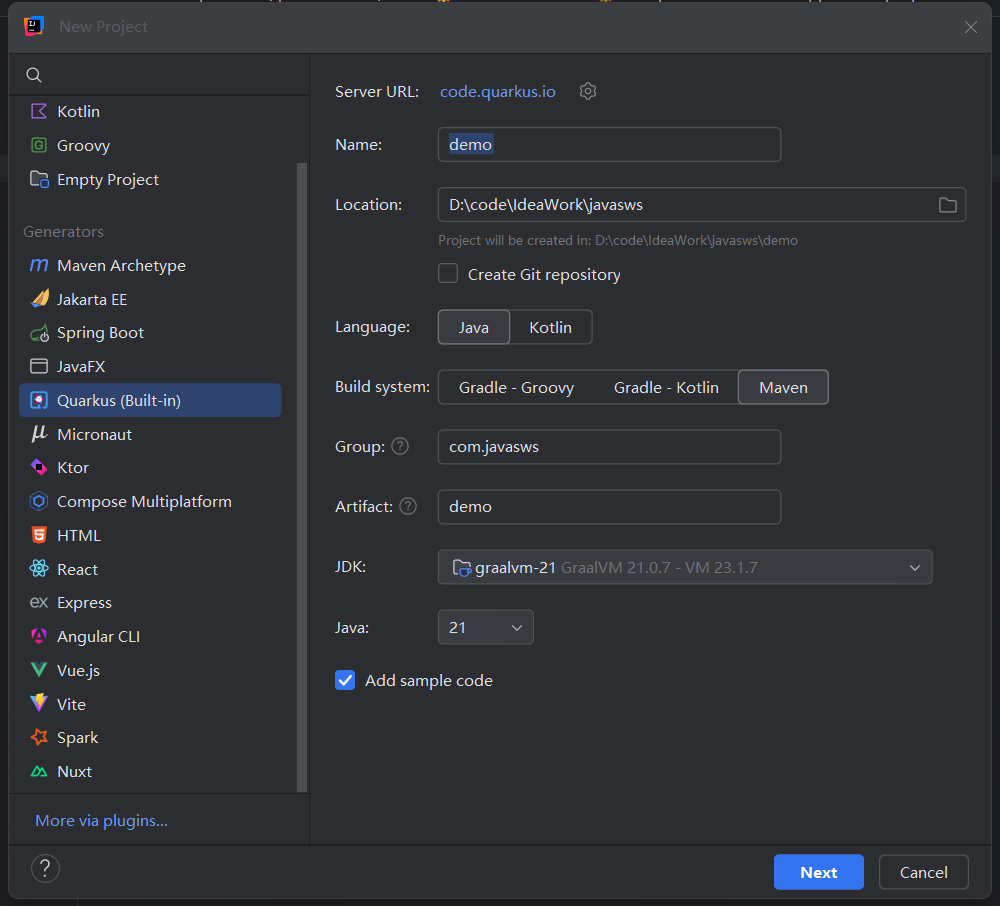Select Compose Multiplatform generator label
Viewport: 1000px width, 906px height.
point(144,502)
